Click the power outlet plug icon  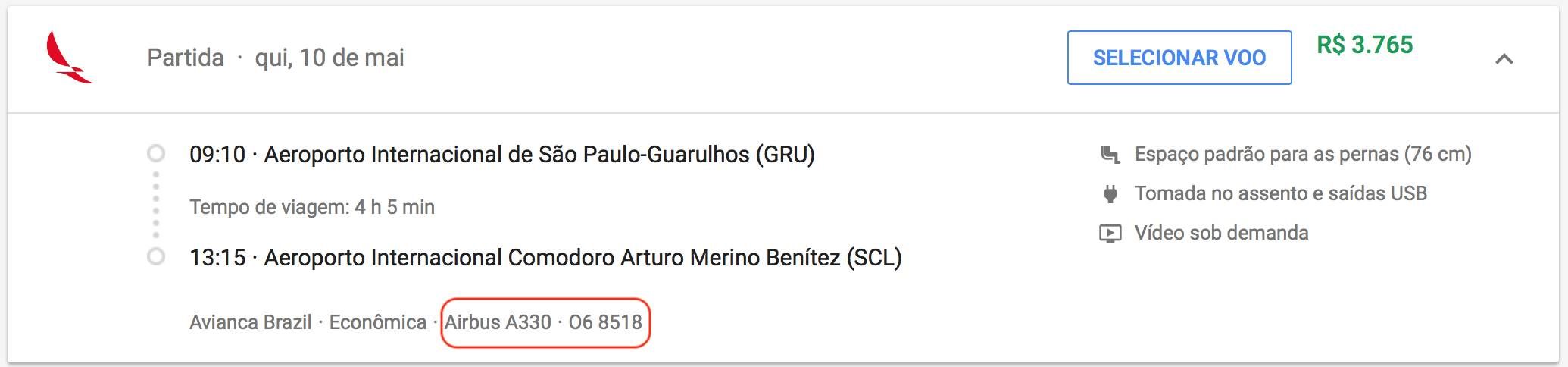[1110, 194]
